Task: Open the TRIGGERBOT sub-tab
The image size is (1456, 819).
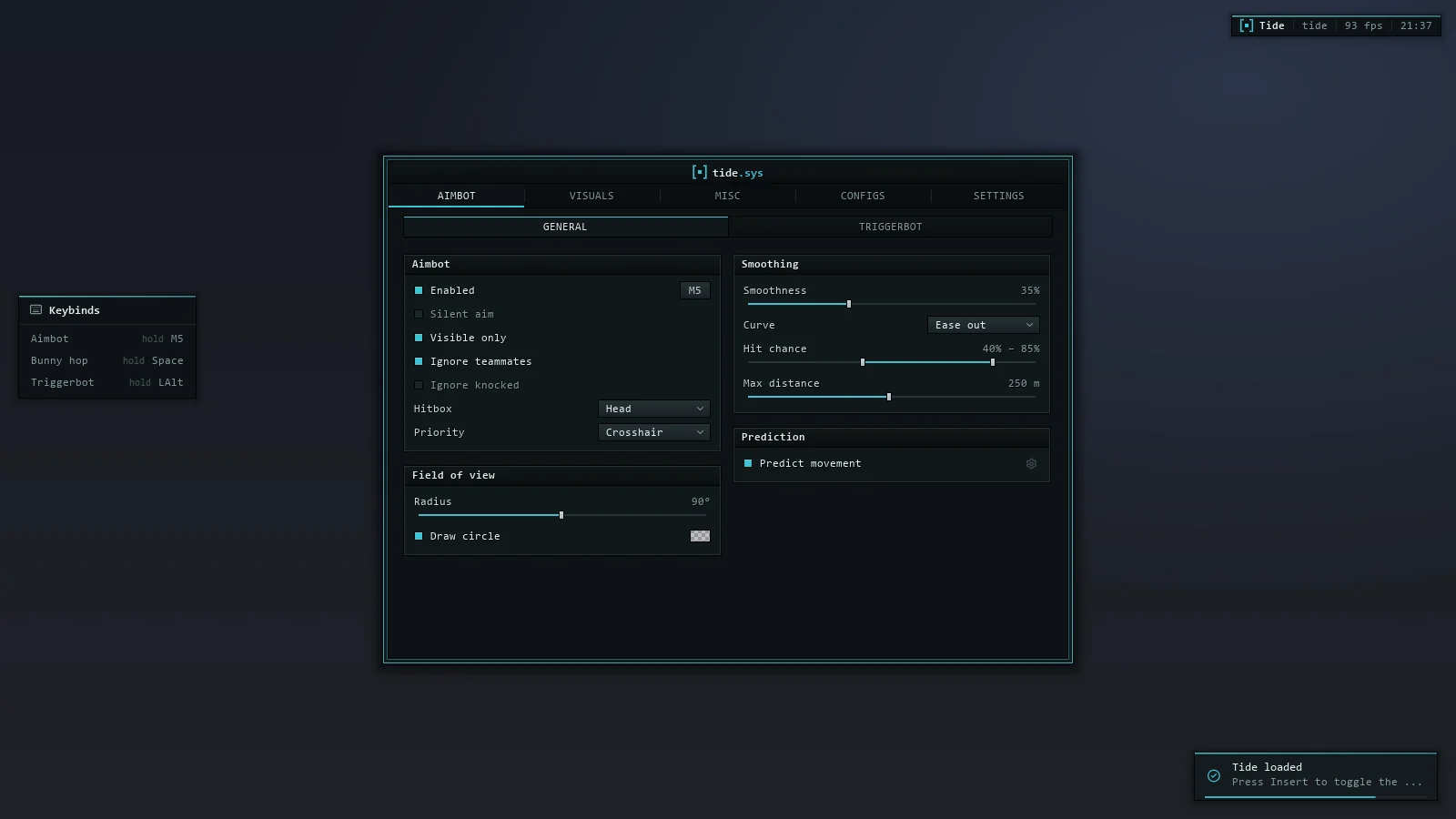Action: tap(891, 227)
